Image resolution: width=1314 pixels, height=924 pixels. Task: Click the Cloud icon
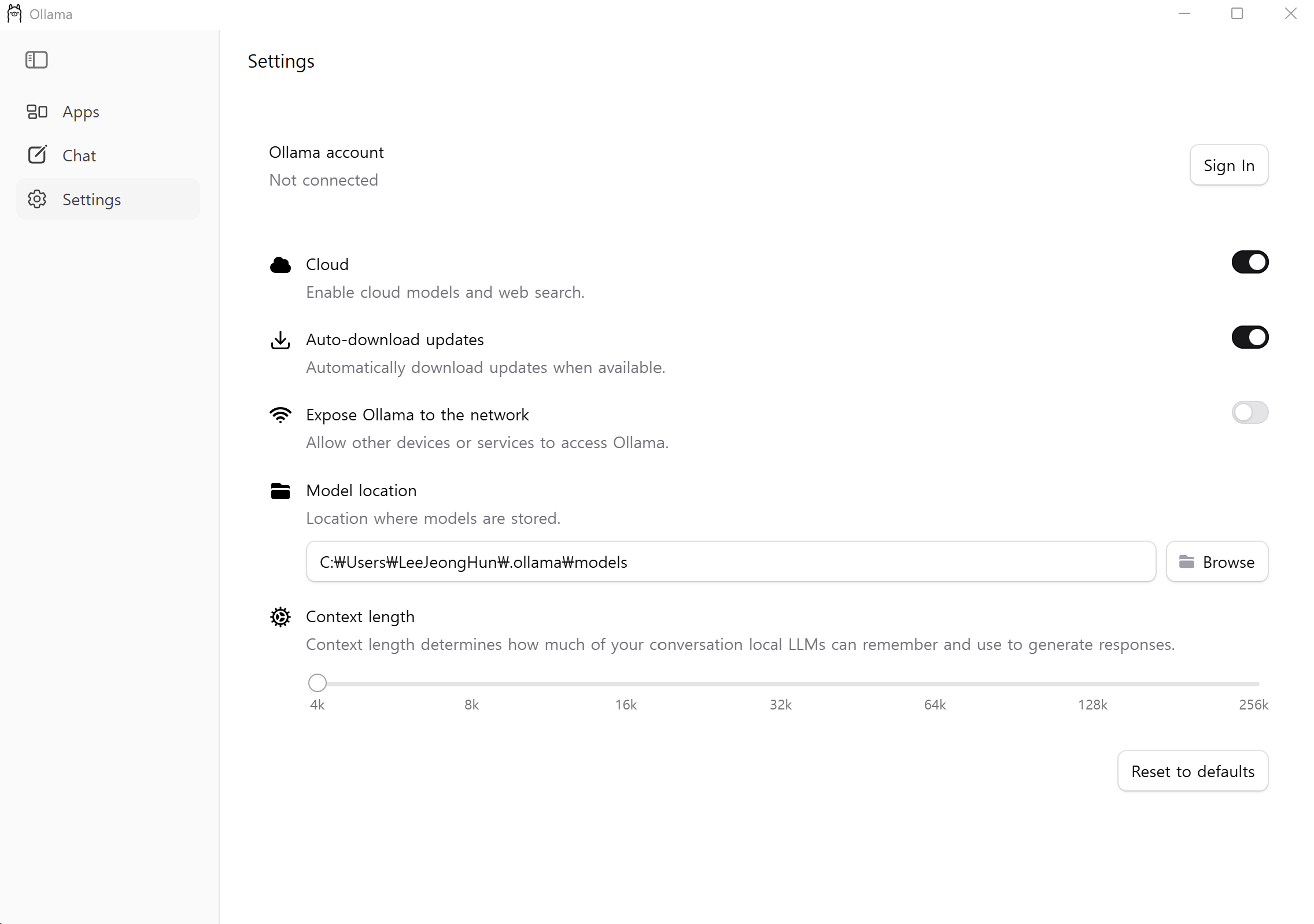pos(280,265)
